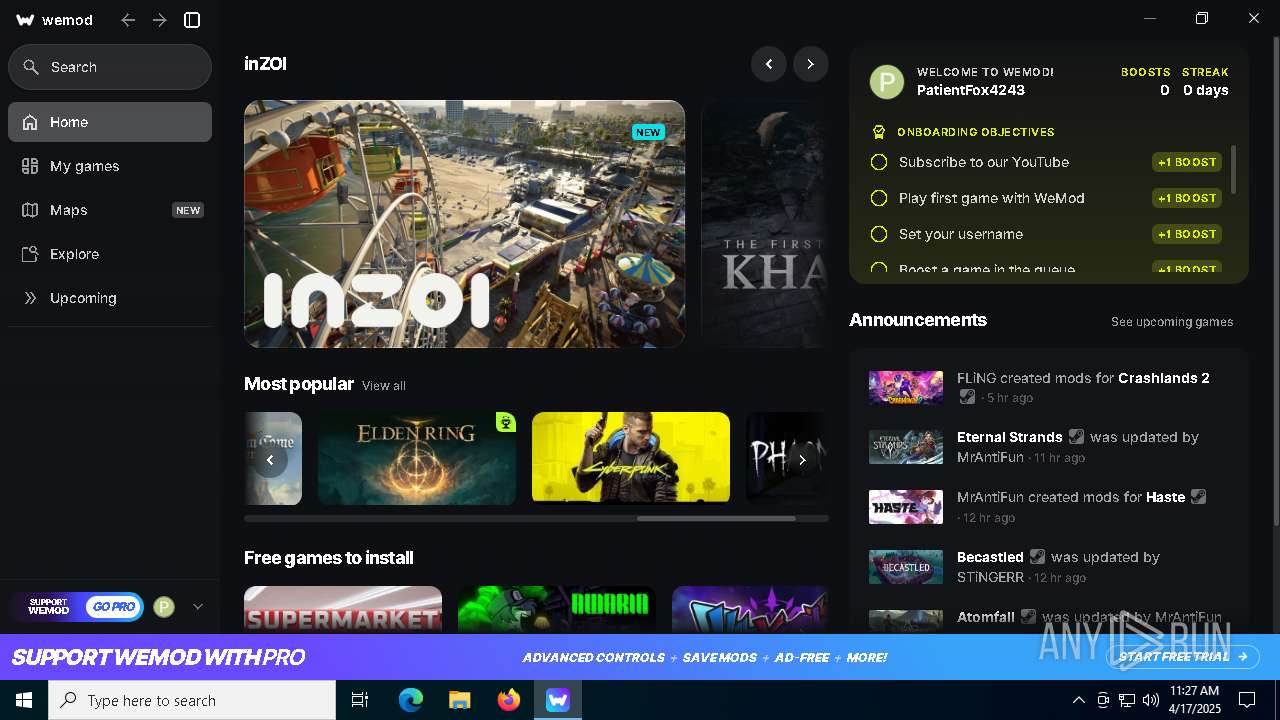The image size is (1280, 720).
Task: Click the Haste announcement thumbnail
Action: tap(906, 507)
